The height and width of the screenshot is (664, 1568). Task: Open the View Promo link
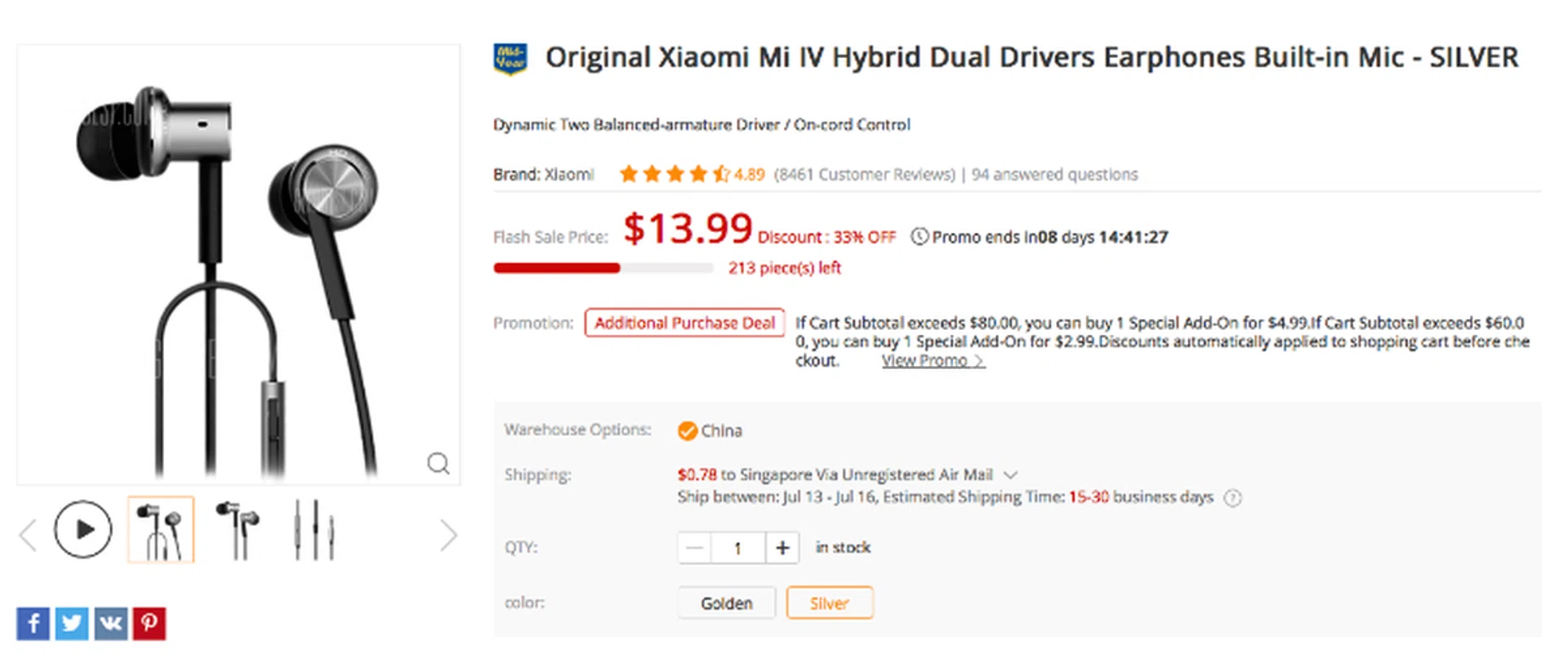933,361
